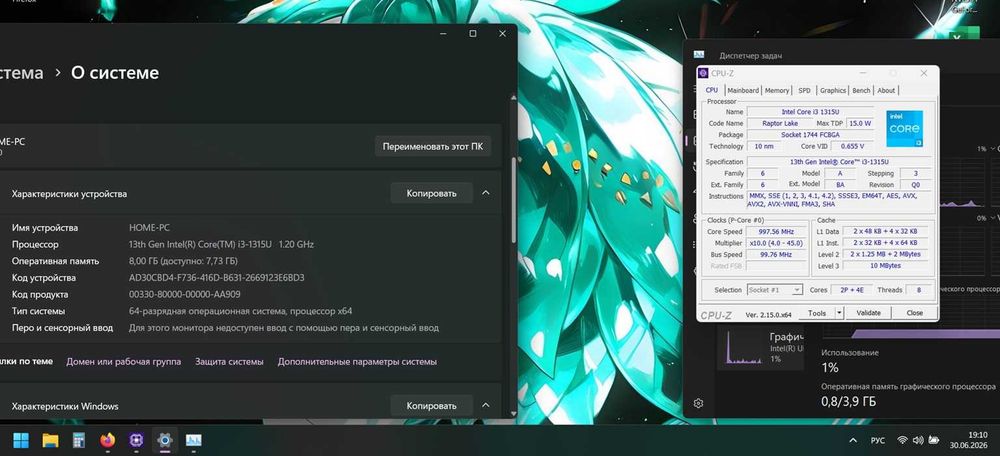Click the Max TDP value 15.0 W
The image size is (1000, 456).
tap(860, 123)
